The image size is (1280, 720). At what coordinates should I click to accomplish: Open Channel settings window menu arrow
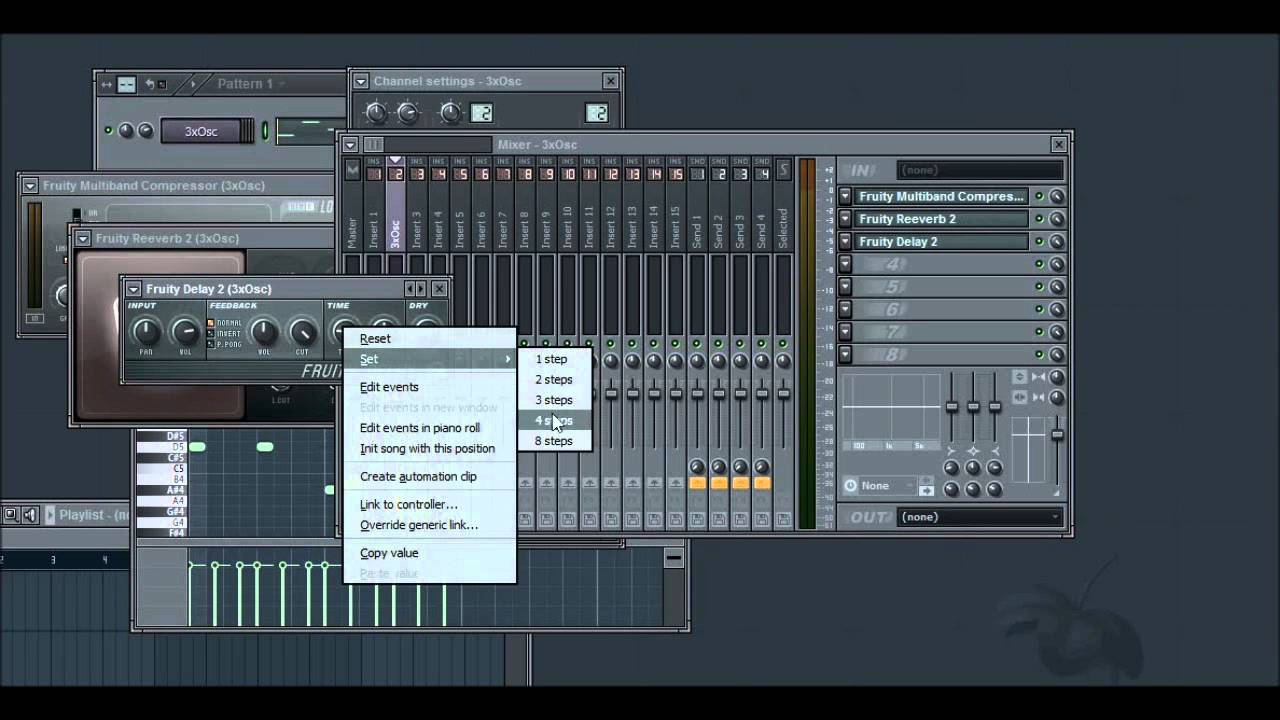pyautogui.click(x=360, y=82)
